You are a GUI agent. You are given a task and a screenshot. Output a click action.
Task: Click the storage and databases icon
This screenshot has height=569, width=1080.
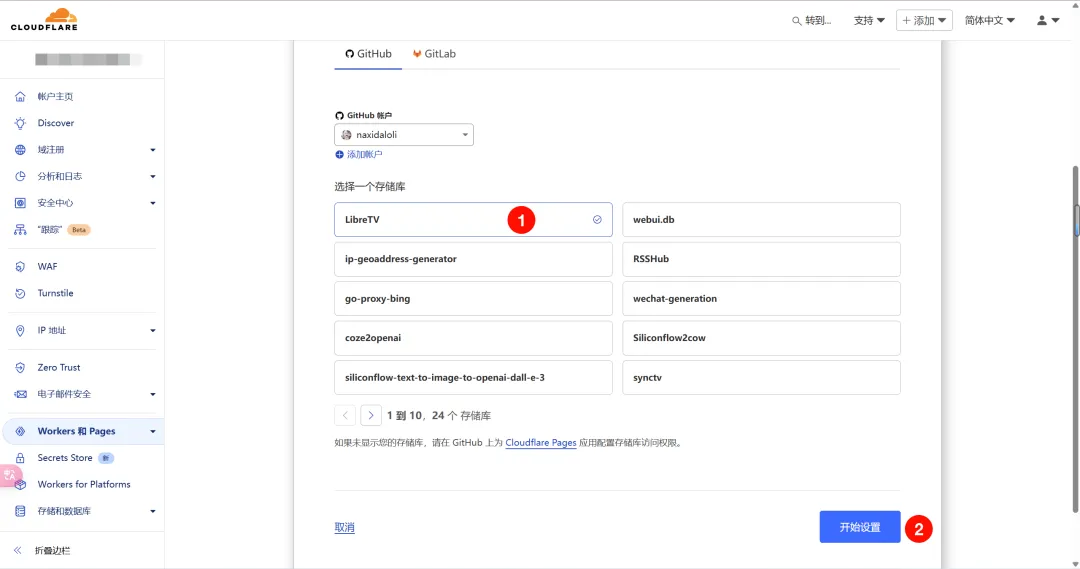tap(20, 511)
